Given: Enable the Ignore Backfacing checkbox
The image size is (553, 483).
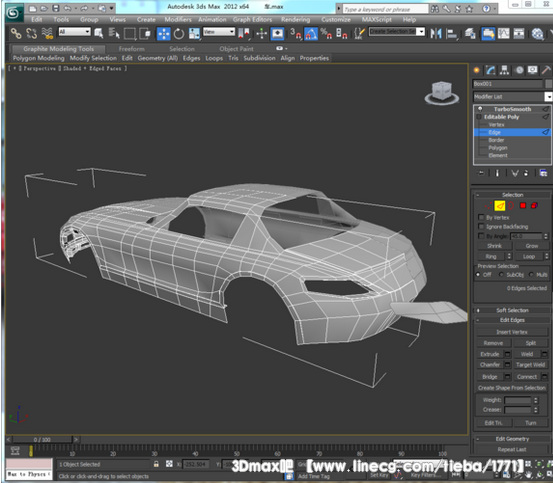Looking at the screenshot, I should (481, 226).
